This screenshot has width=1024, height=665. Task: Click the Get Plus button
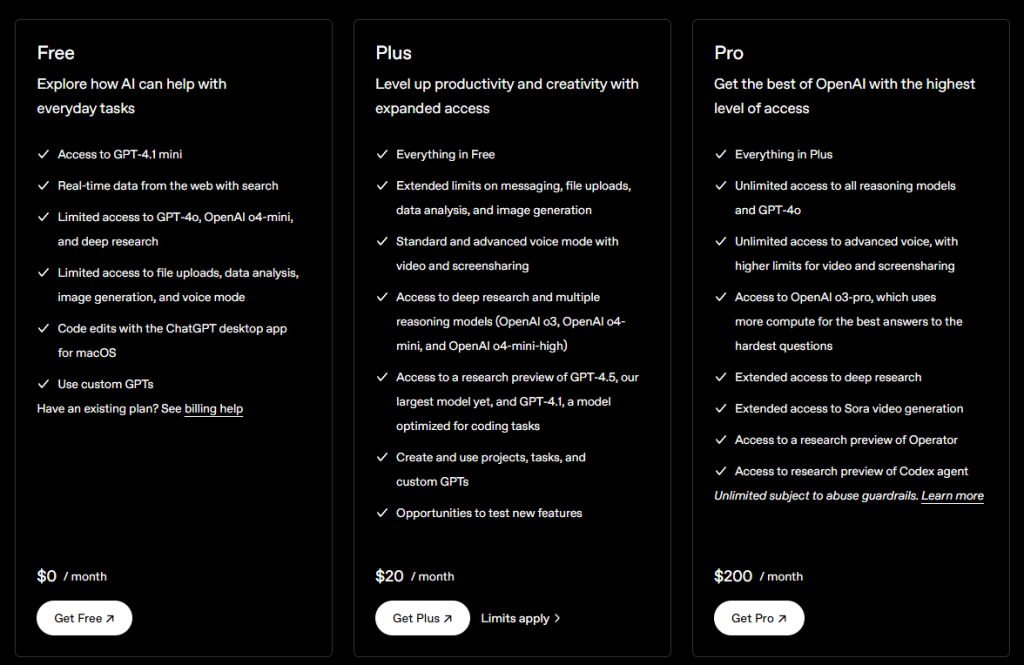tap(422, 618)
